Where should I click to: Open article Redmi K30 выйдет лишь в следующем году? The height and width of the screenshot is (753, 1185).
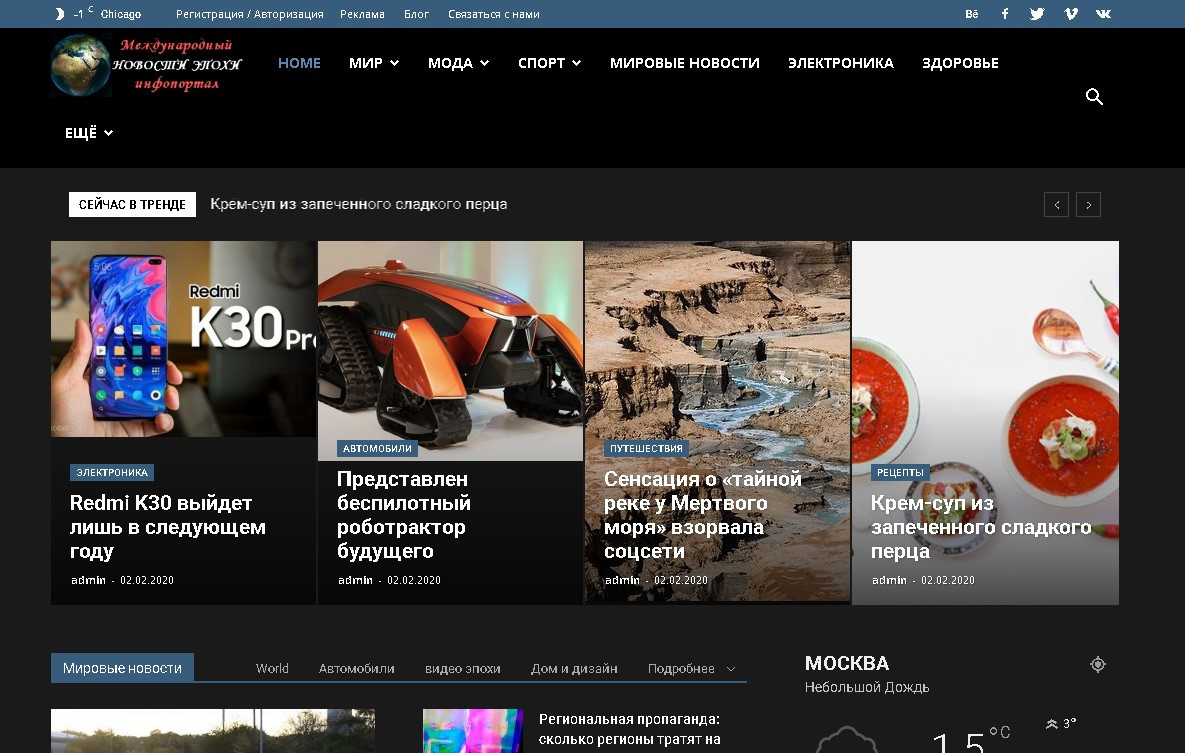[168, 527]
